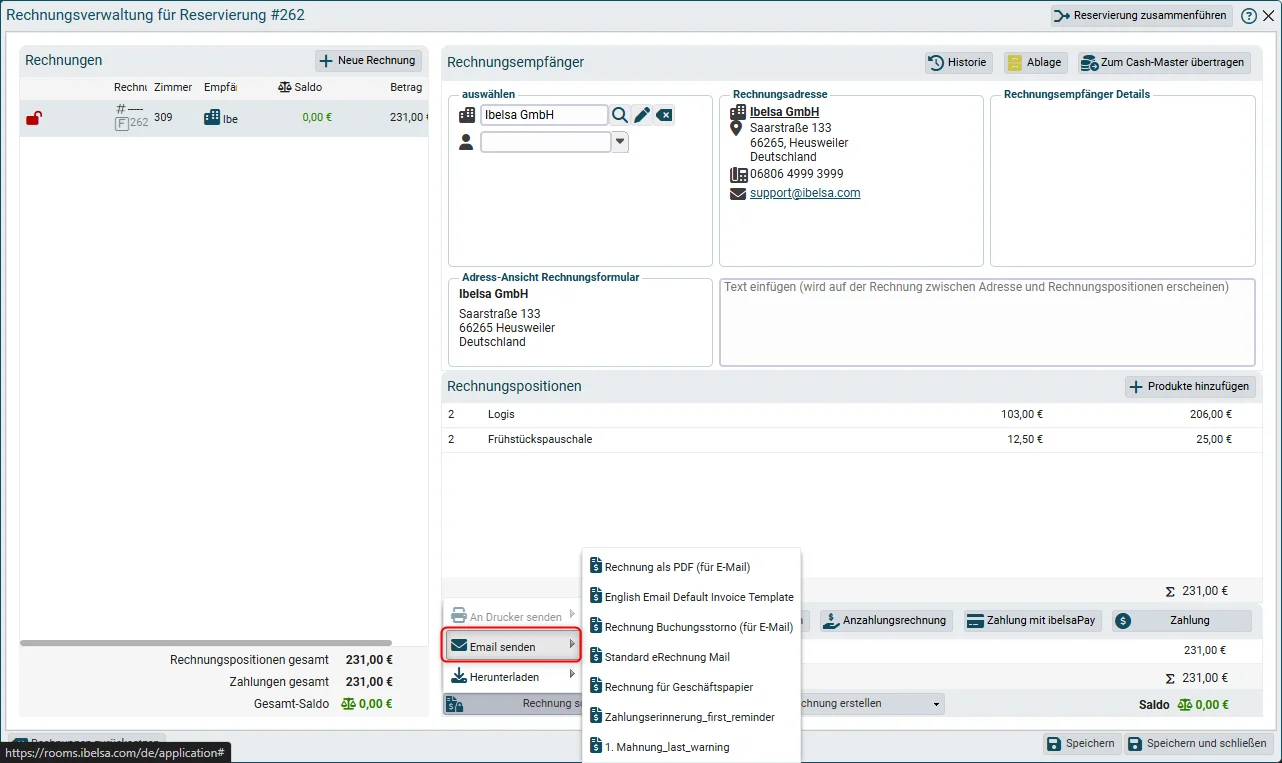Click the Speichern button
Viewport: 1282px width, 763px height.
pyautogui.click(x=1080, y=743)
